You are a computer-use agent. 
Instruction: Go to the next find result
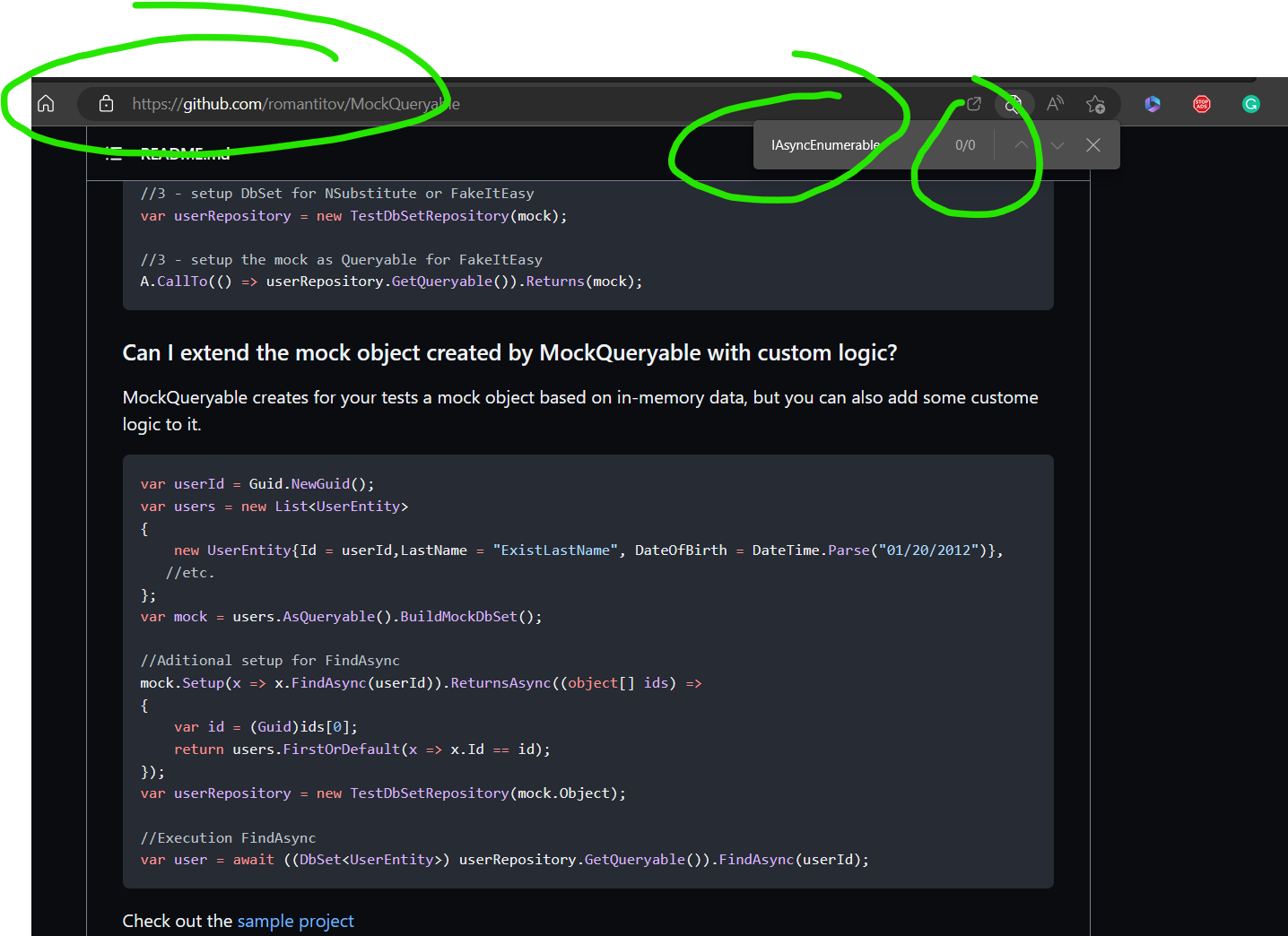tap(1057, 144)
